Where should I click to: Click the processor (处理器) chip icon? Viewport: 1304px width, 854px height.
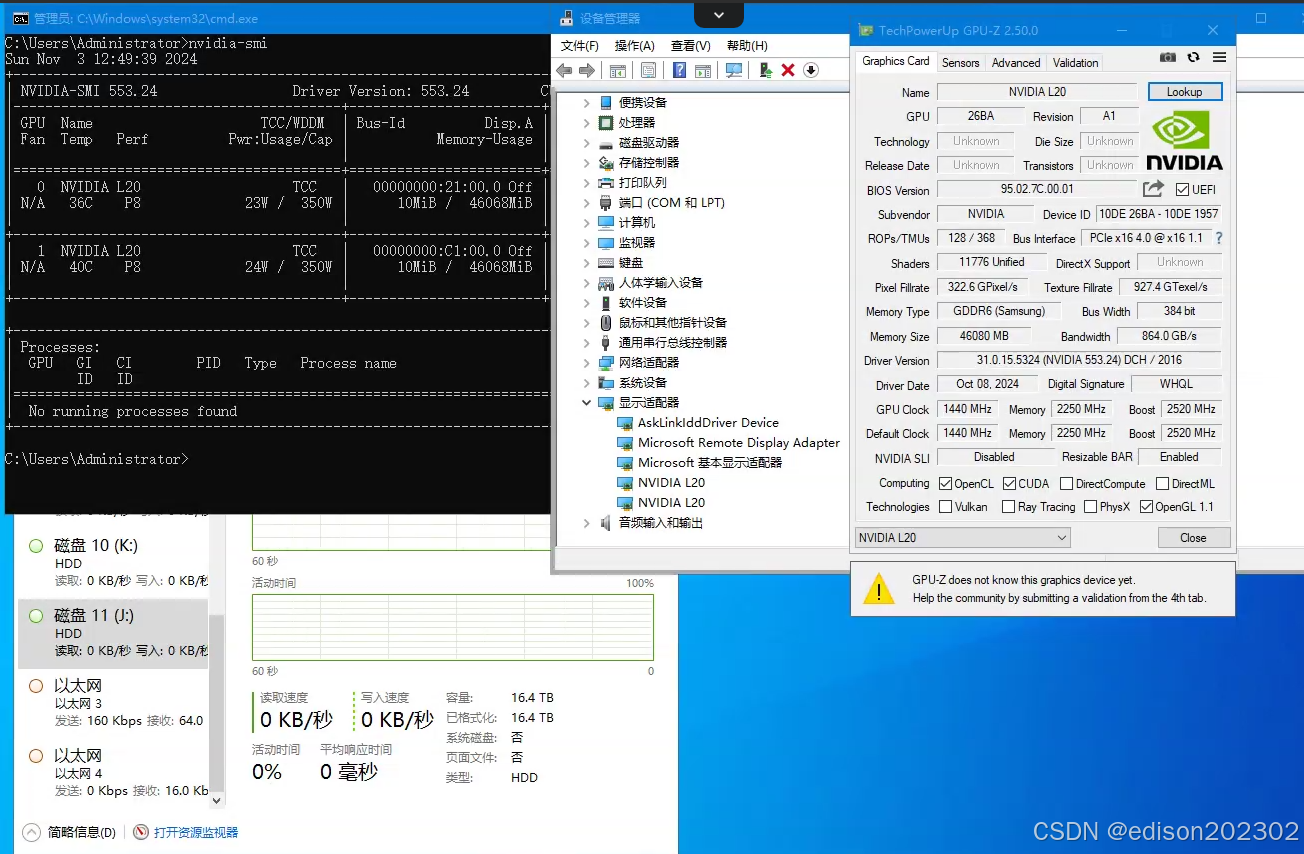pos(606,123)
